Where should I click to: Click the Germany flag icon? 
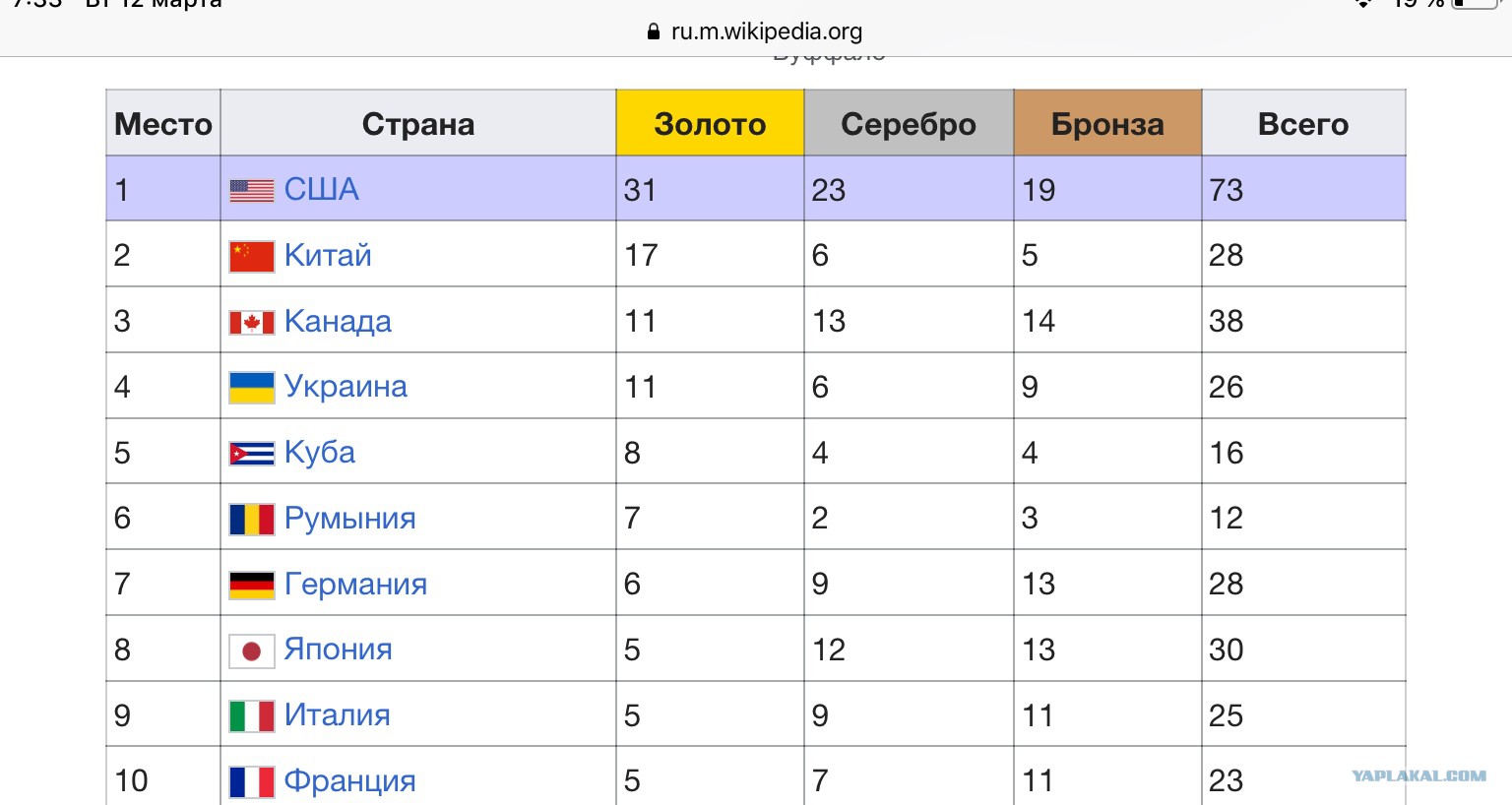coord(252,585)
